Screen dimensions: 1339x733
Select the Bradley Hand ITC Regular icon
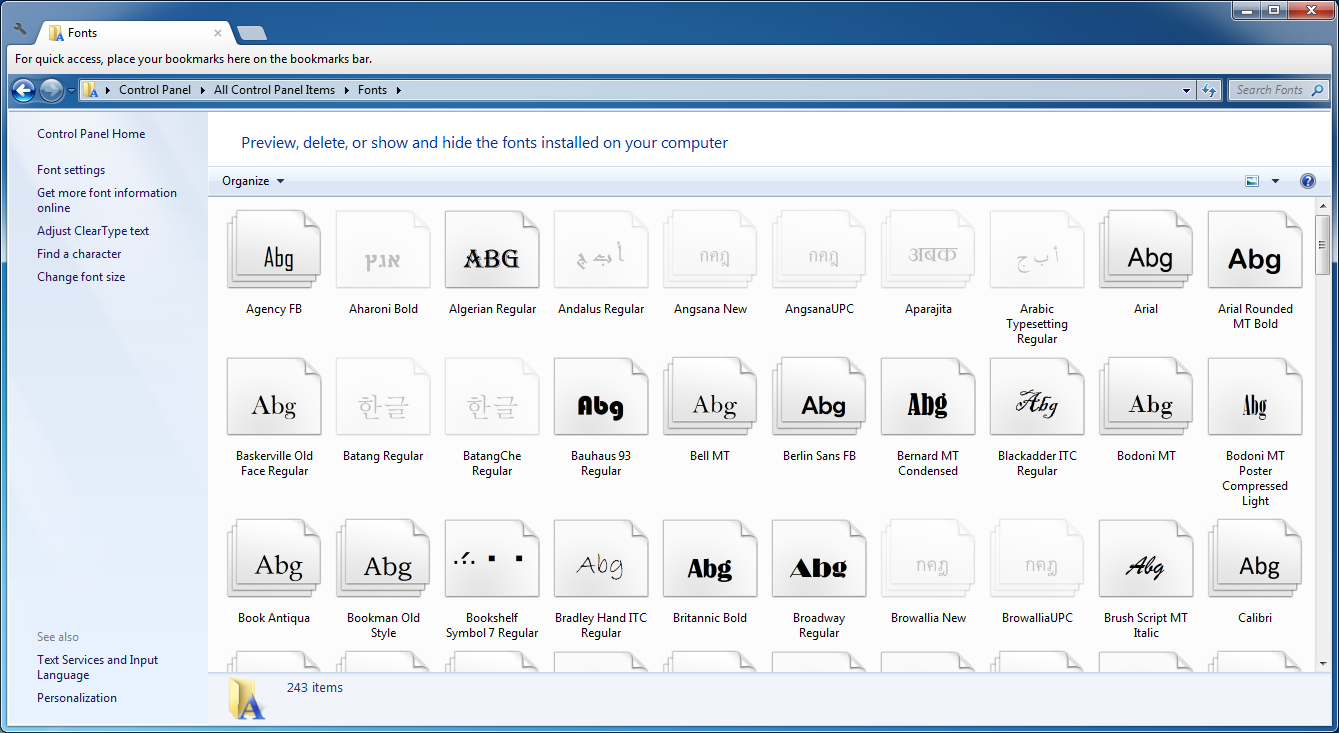[601, 560]
